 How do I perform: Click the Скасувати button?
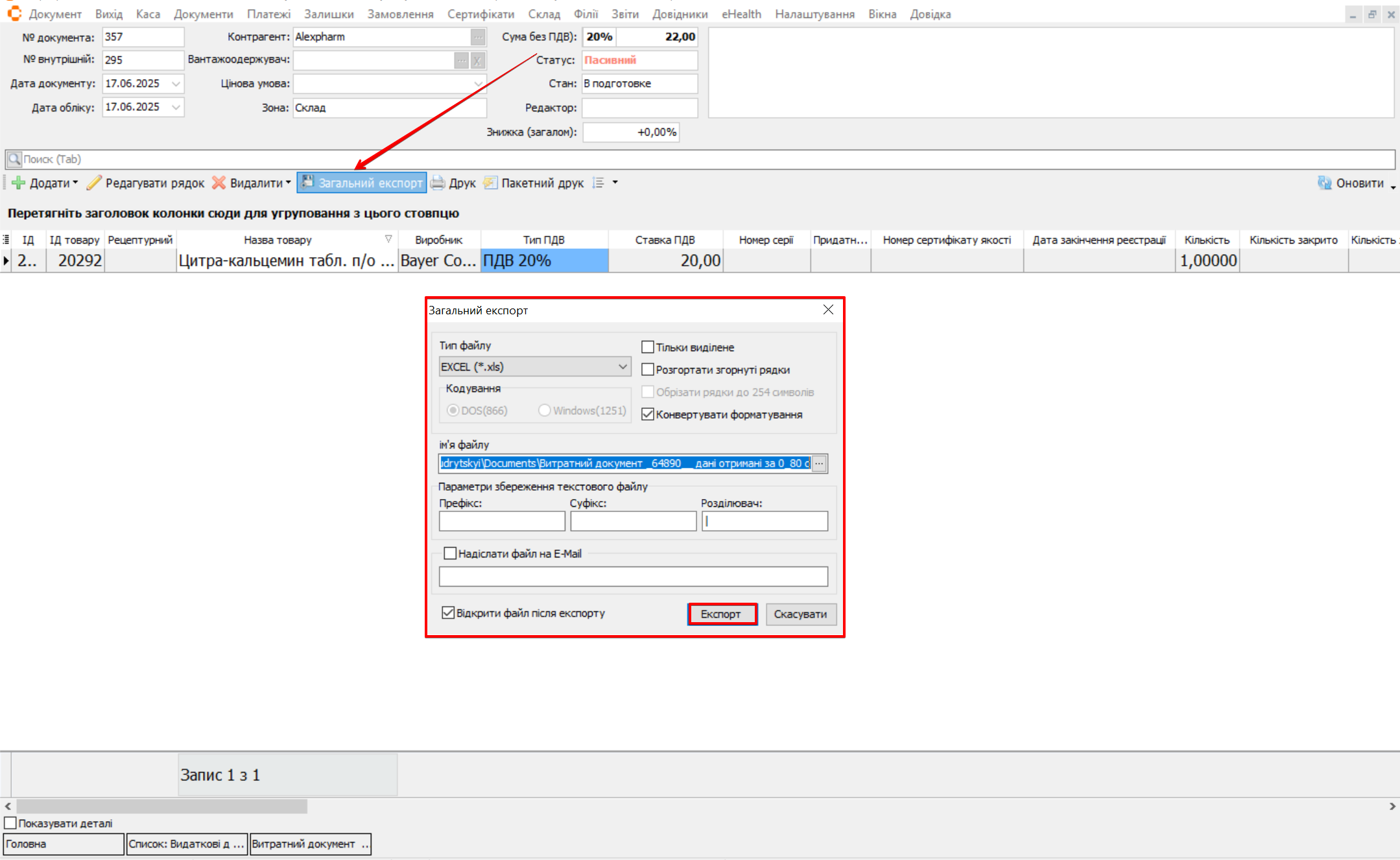[800, 614]
